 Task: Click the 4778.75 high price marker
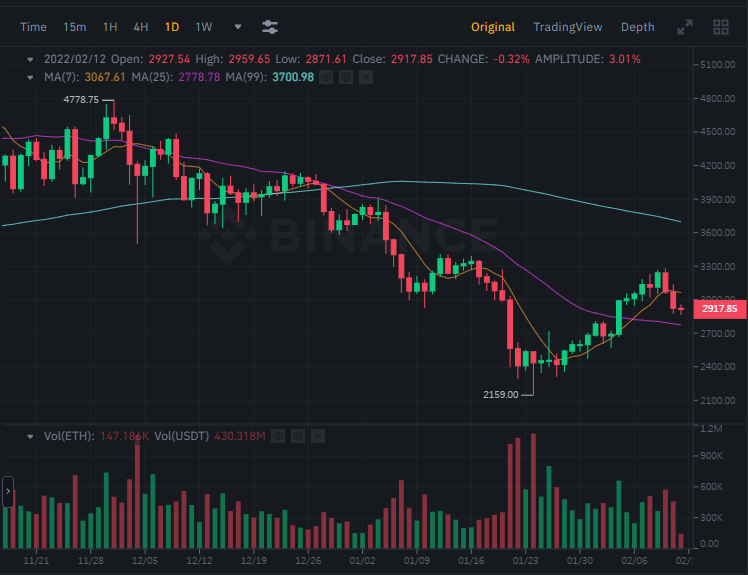[81, 100]
